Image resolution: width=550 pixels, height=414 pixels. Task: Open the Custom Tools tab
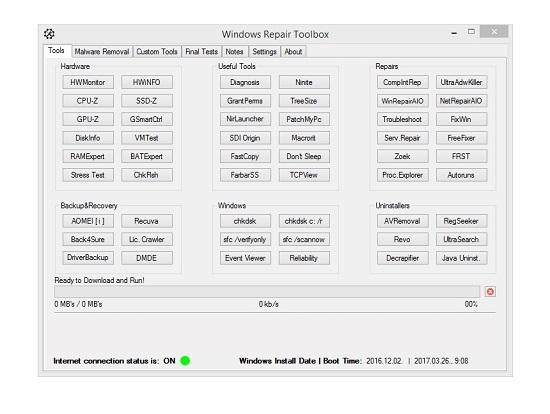coord(157,52)
